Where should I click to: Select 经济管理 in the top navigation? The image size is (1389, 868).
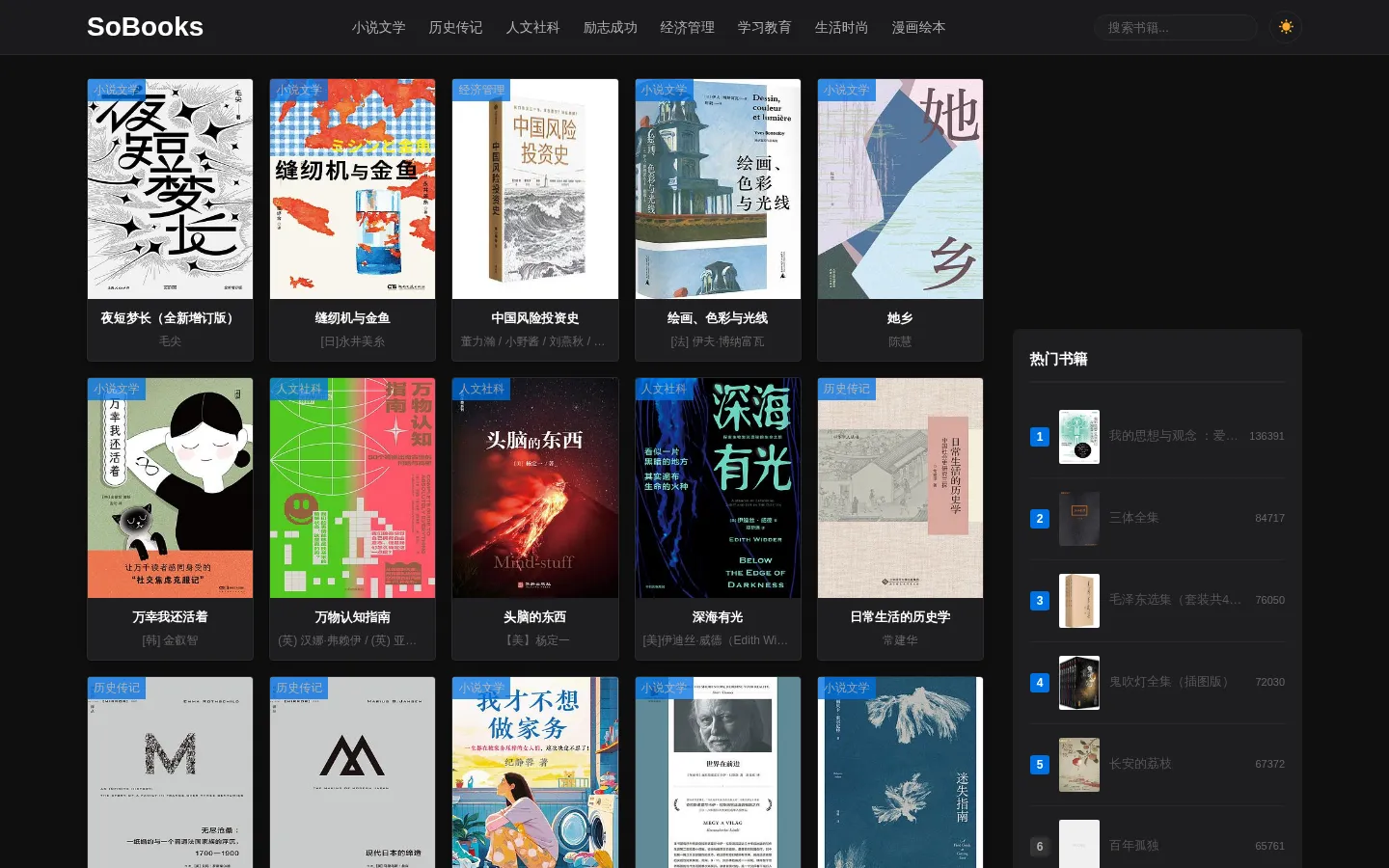point(687,28)
